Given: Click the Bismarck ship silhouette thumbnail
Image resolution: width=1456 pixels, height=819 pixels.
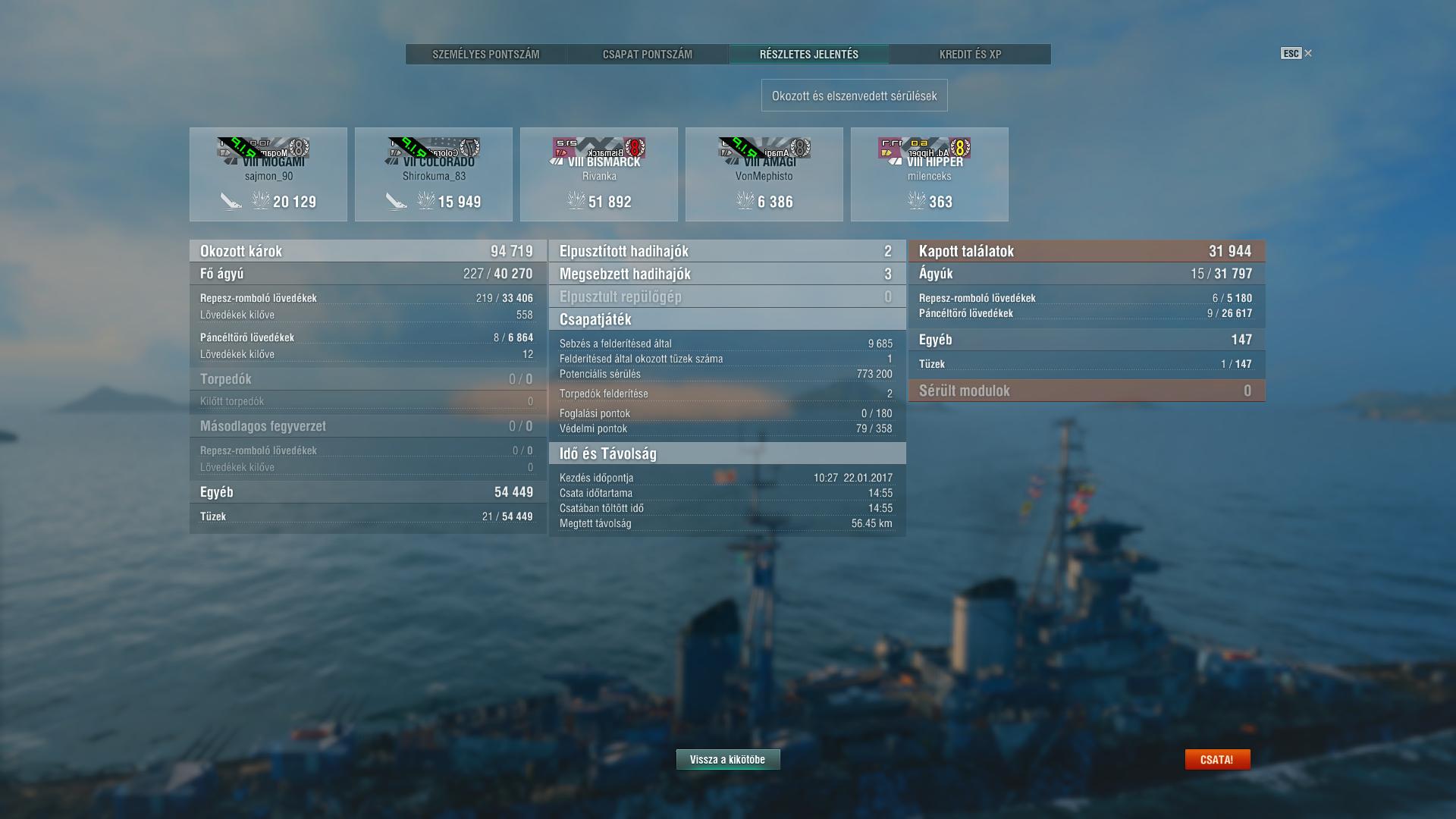Looking at the screenshot, I should [599, 148].
